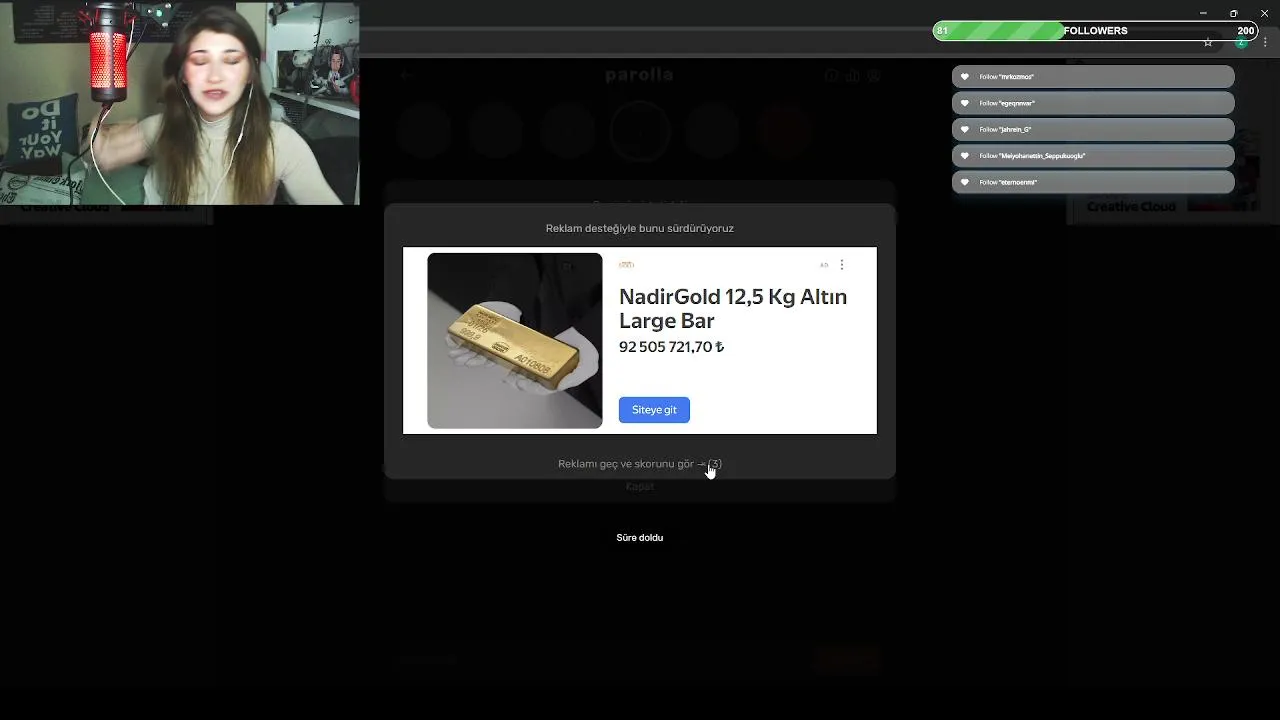1280x720 pixels.
Task: Click the webcam video overlay
Action: tap(180, 103)
